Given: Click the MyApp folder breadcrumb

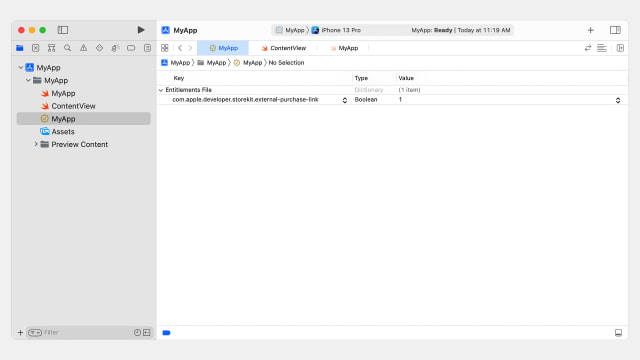Looking at the screenshot, I should point(212,62).
